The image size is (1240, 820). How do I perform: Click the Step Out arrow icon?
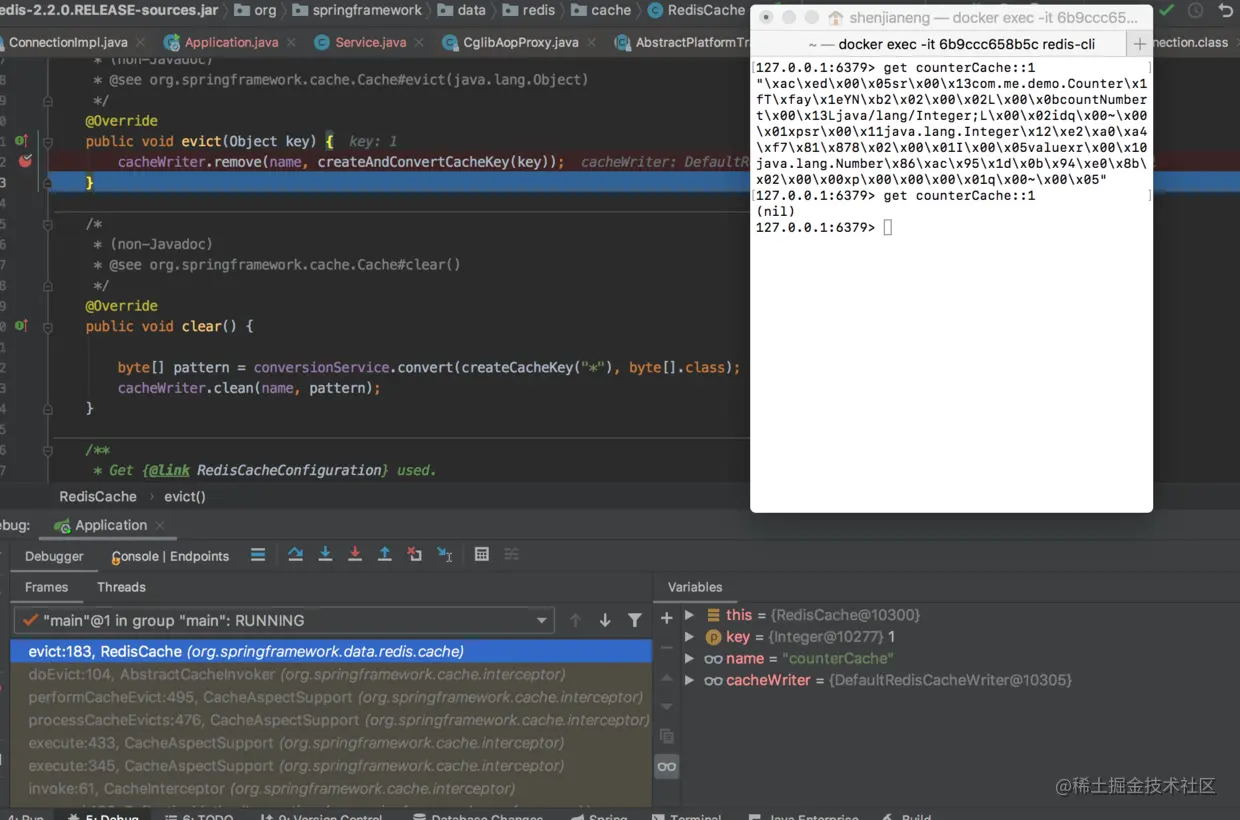tap(385, 554)
